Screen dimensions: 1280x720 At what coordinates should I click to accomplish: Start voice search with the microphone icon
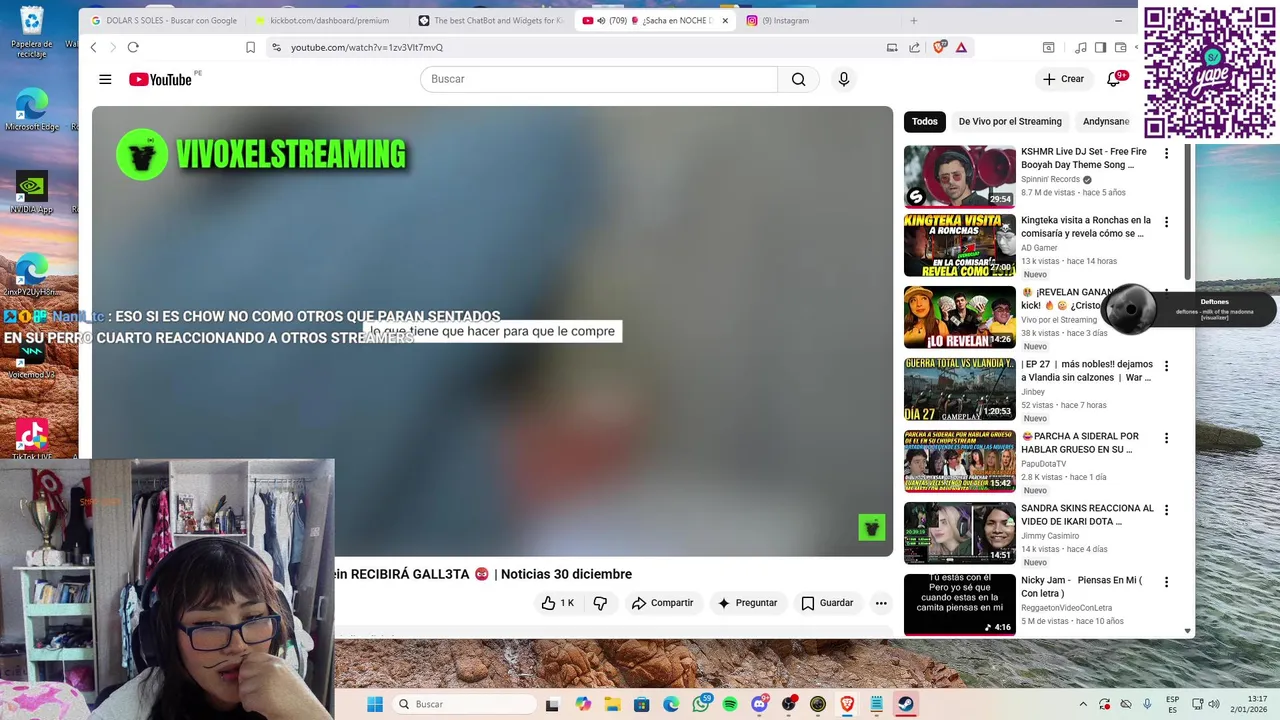844,79
